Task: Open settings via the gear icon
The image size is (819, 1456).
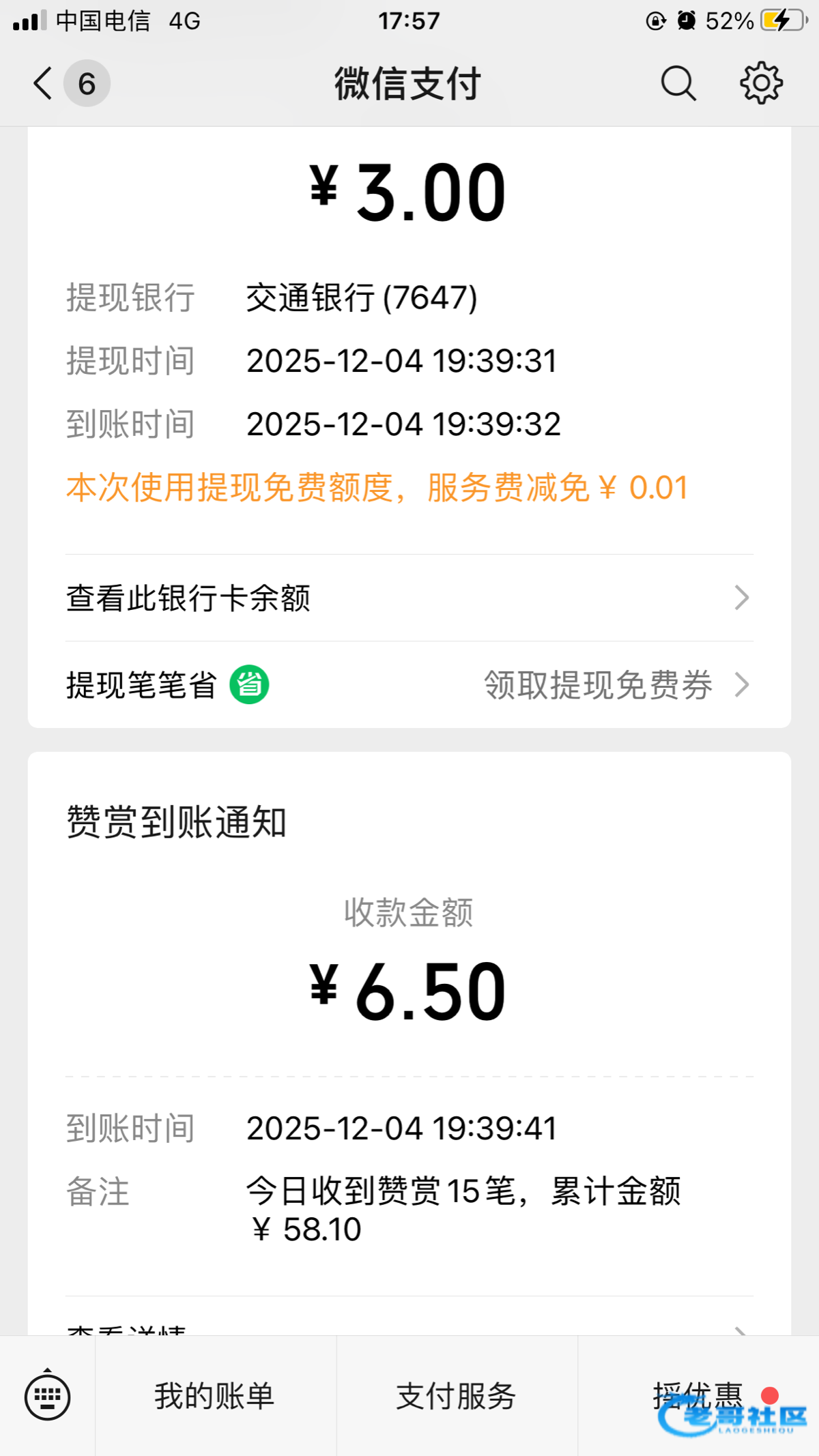Action: (761, 84)
